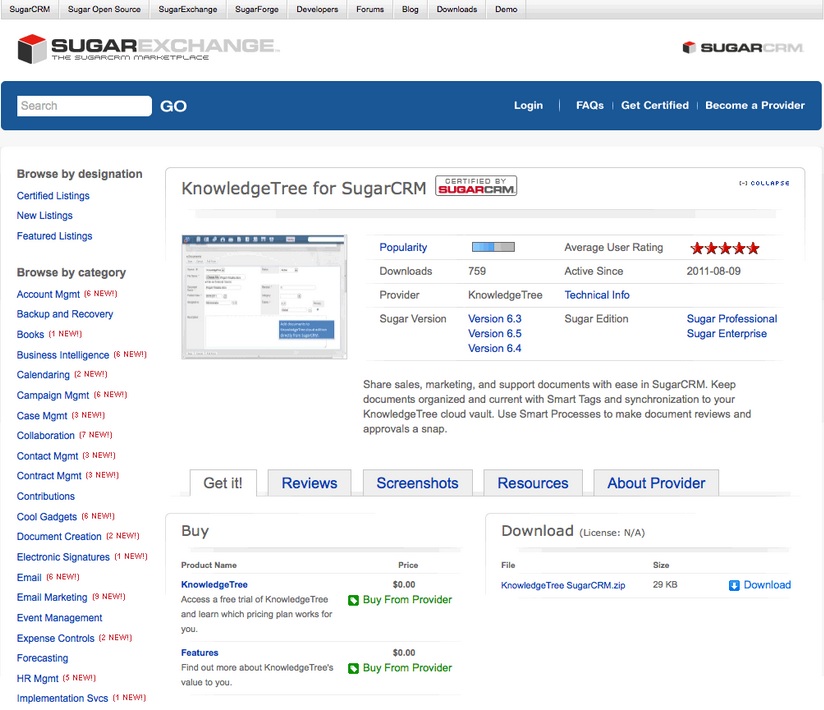
Task: Click the GO search button
Action: [x=173, y=106]
